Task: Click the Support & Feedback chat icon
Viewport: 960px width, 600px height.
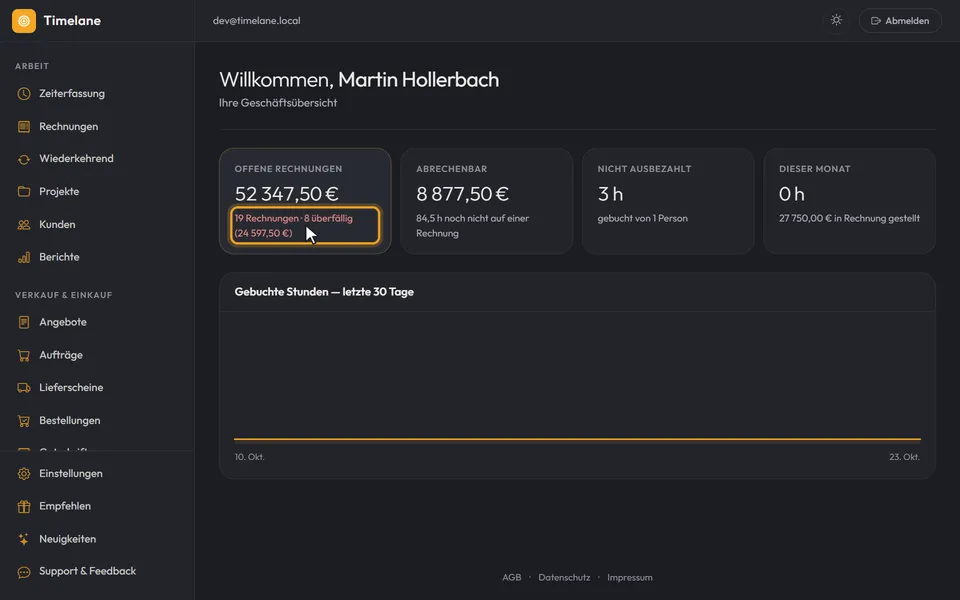Action: [x=24, y=572]
